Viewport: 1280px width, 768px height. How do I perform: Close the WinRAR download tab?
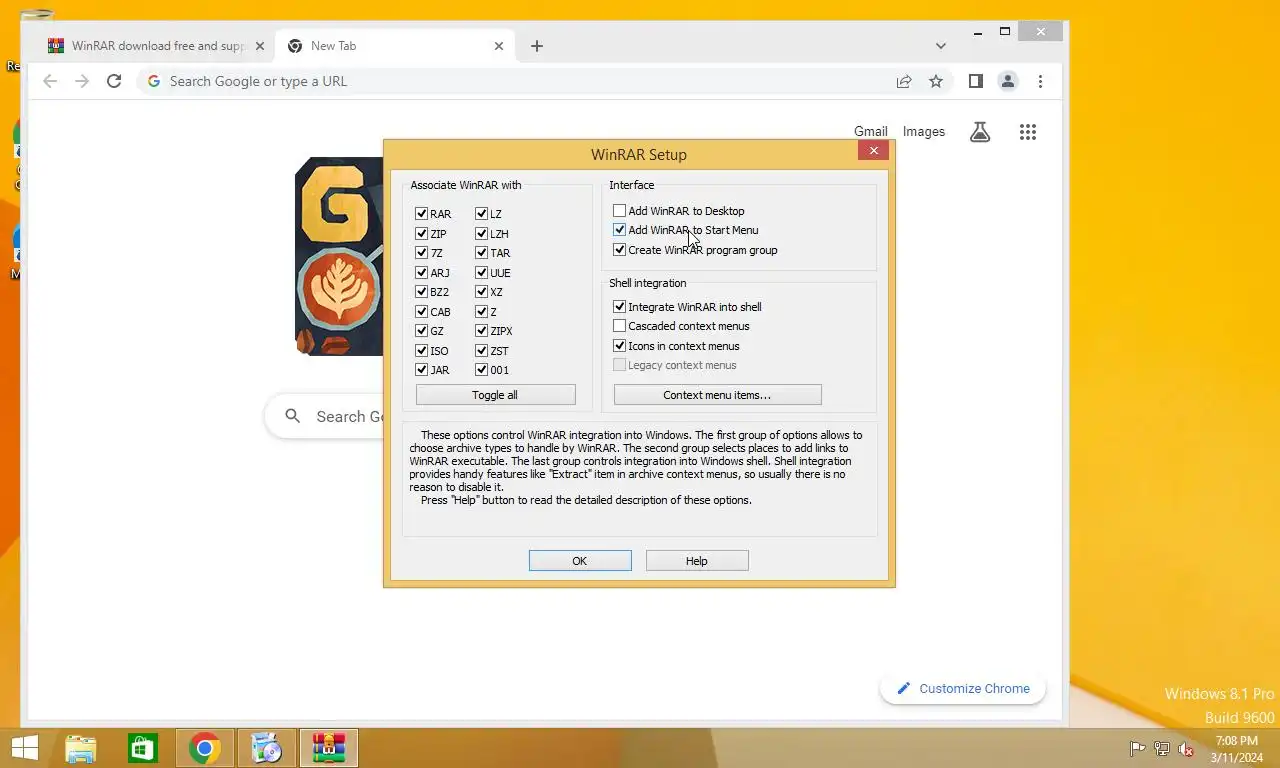pos(260,46)
